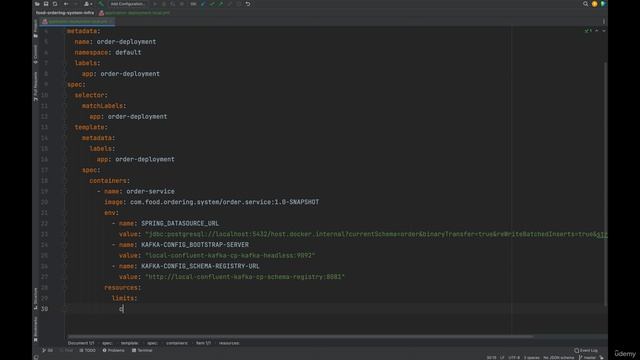Click the 'template:' breadcrumb at bottom
640x360 pixels.
[x=129, y=343]
